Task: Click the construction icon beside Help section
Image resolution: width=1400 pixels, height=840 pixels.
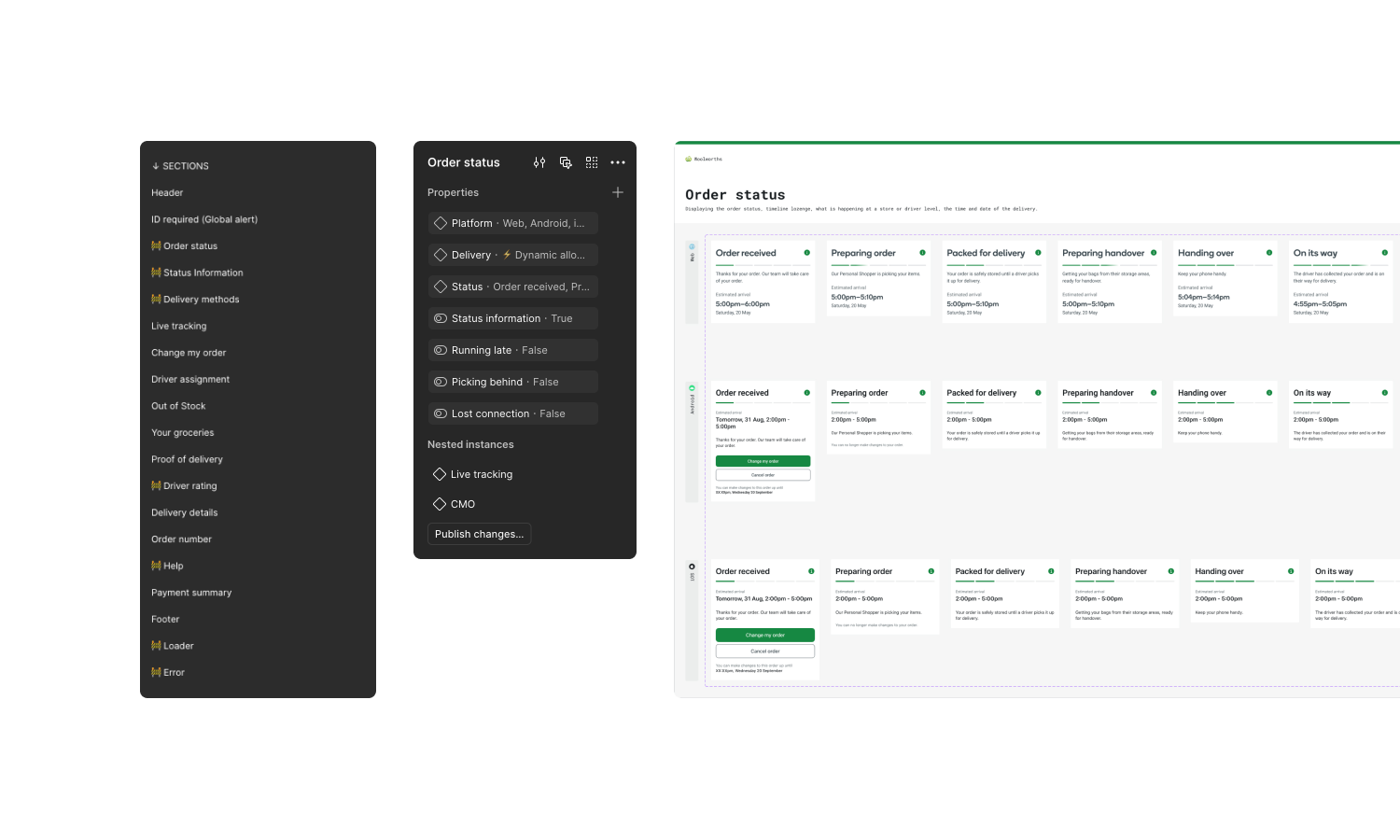Action: 156,566
